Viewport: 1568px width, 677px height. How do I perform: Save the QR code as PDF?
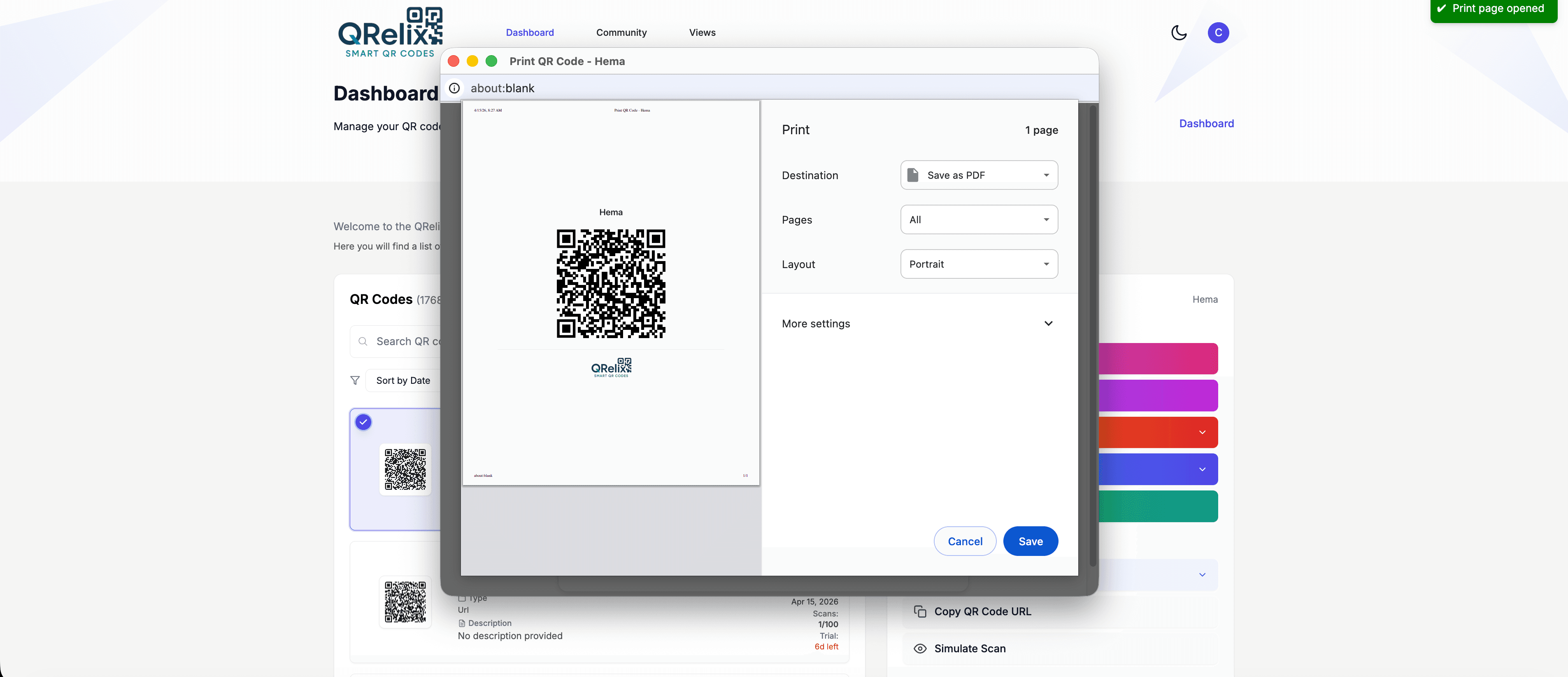click(1030, 541)
